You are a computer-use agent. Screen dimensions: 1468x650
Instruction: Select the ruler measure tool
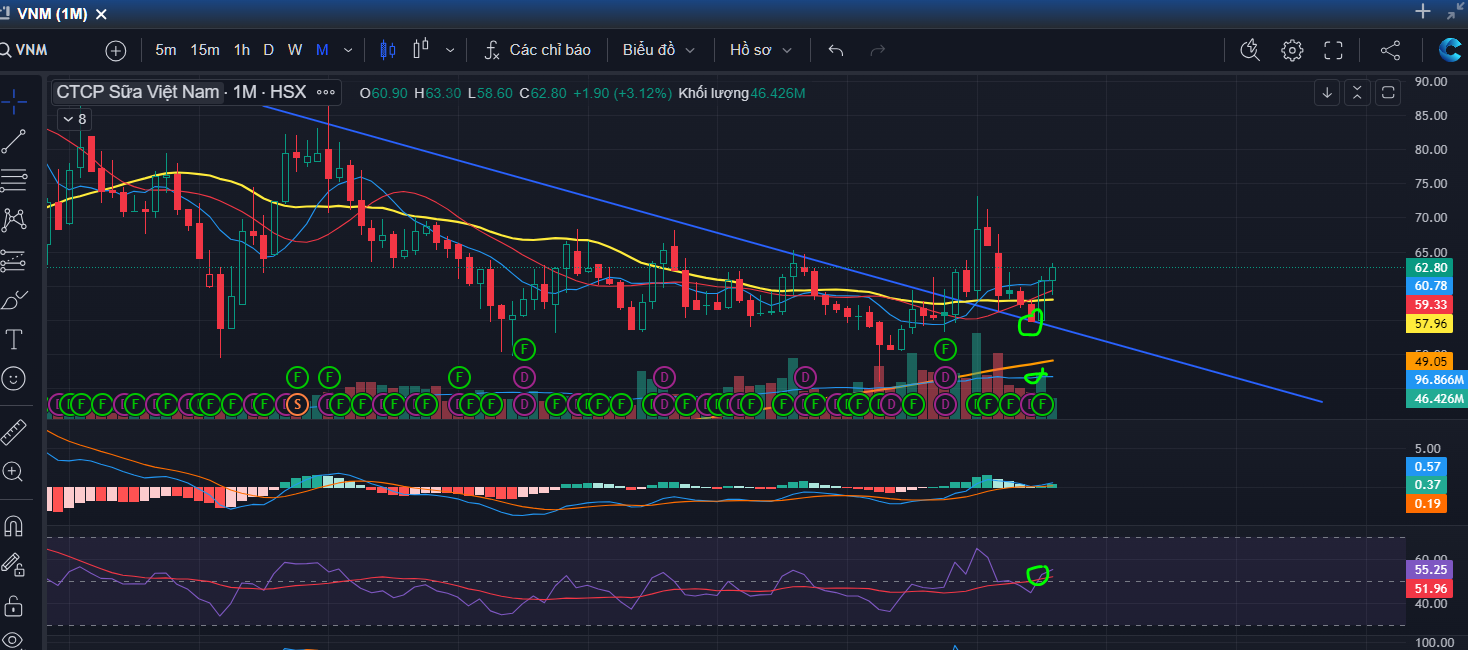(x=14, y=432)
